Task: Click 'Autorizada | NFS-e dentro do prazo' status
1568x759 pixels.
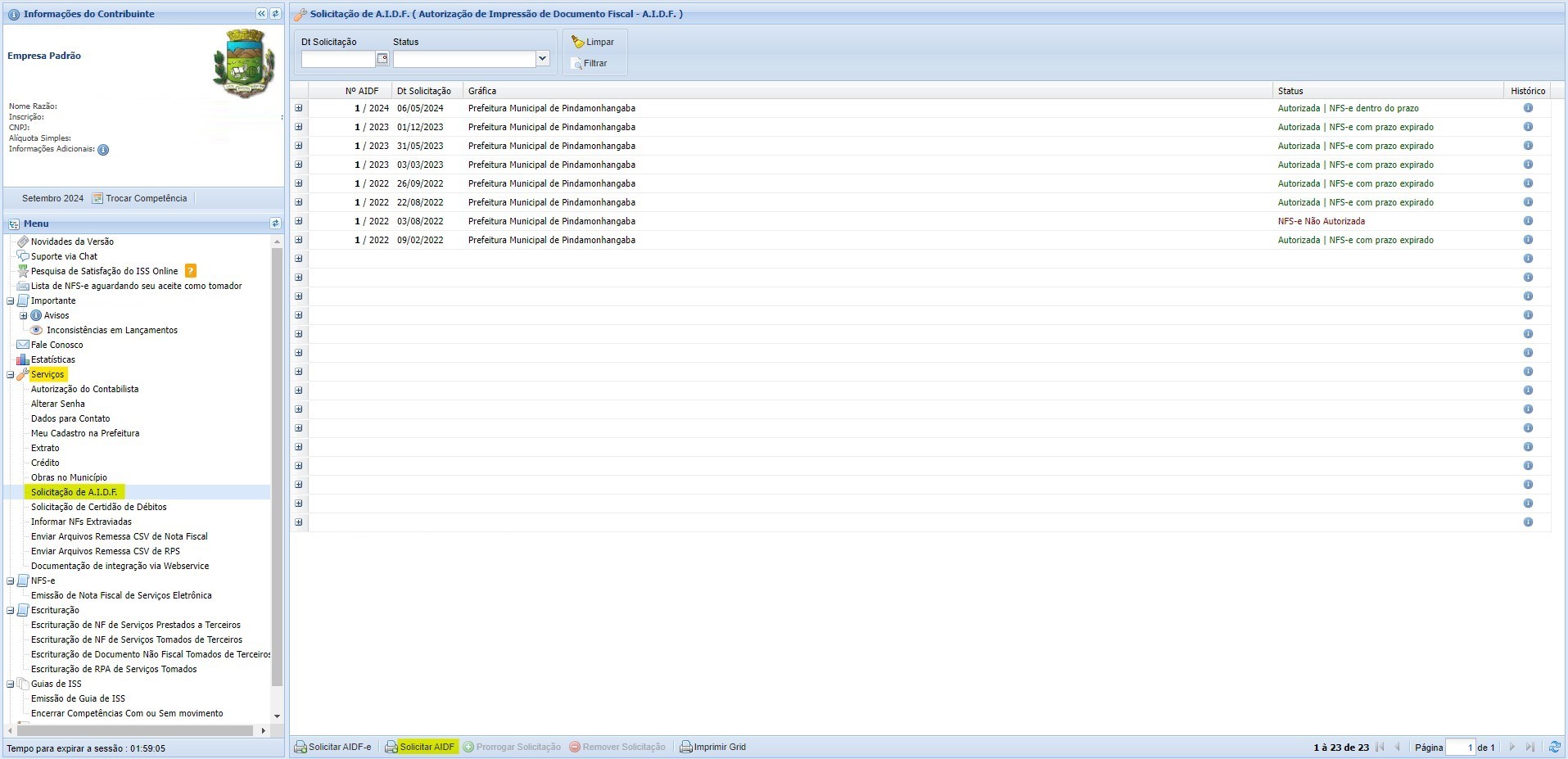Action: (x=1348, y=108)
